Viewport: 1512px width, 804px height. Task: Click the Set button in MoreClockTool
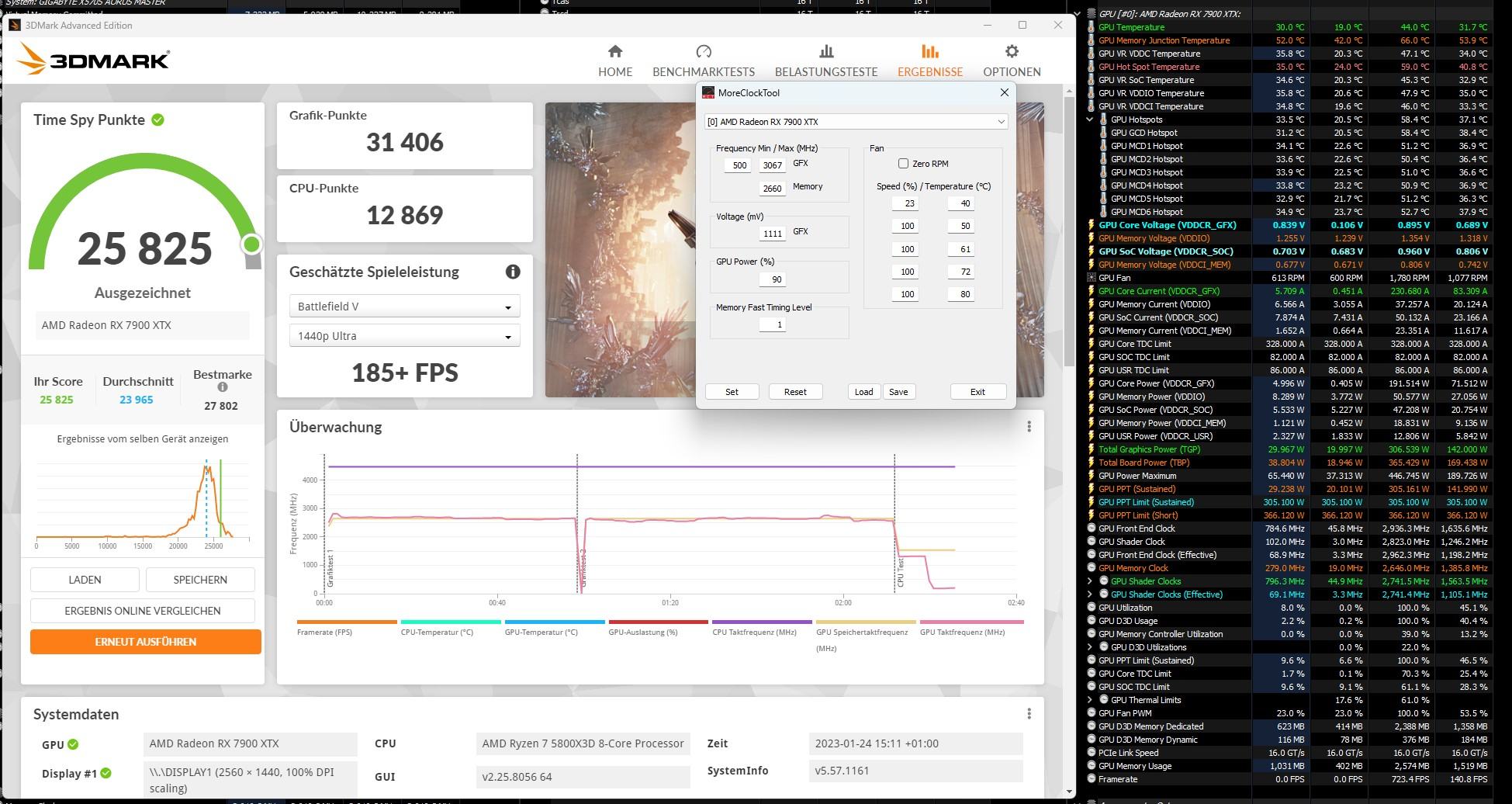point(732,392)
